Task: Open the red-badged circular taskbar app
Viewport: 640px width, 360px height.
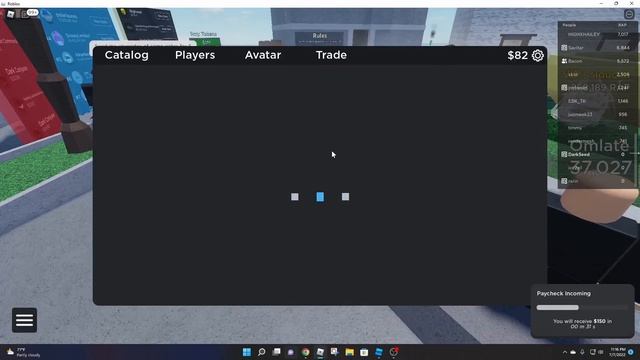Action: point(393,352)
